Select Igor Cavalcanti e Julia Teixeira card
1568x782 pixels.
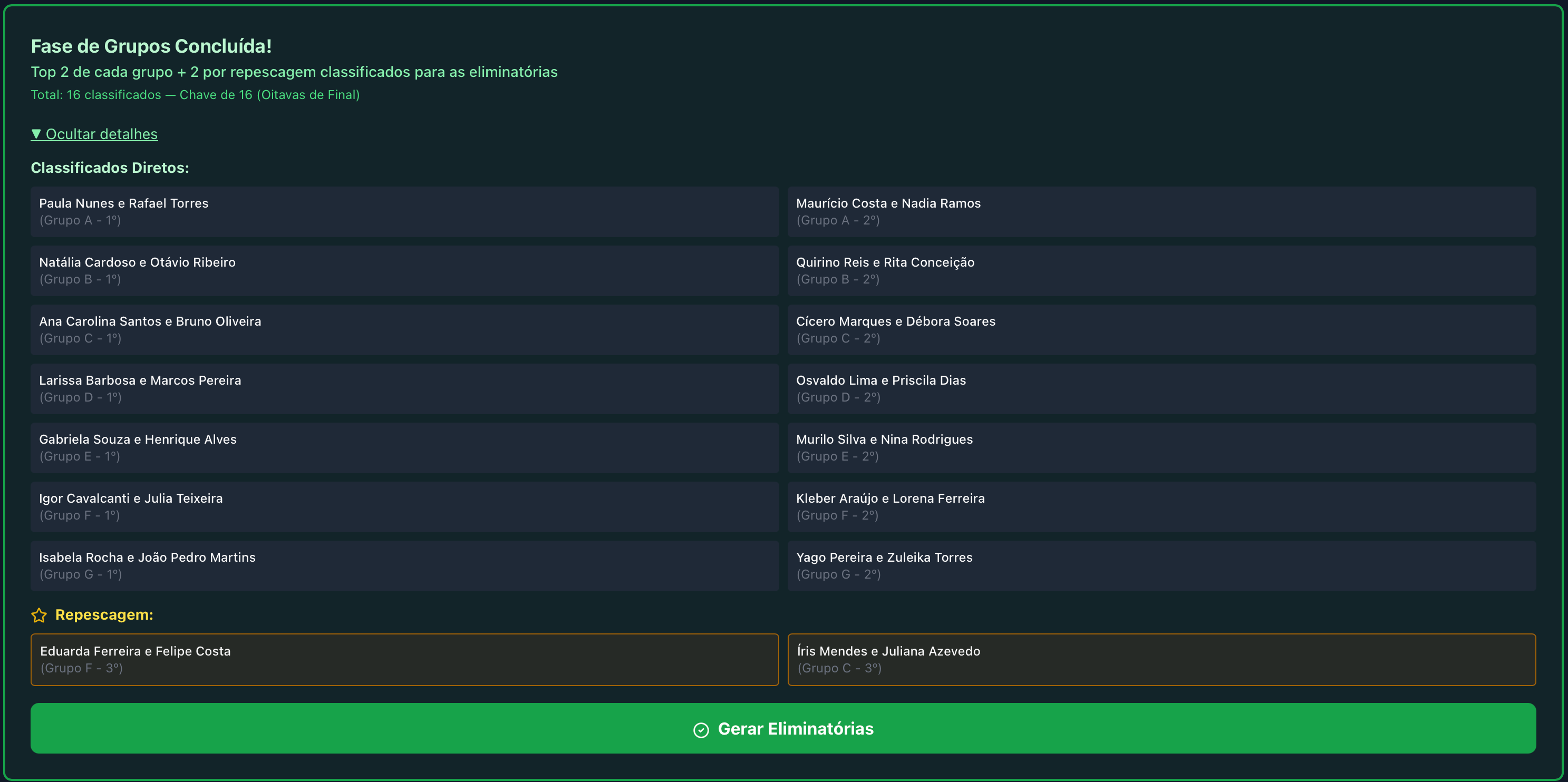pyautogui.click(x=404, y=507)
